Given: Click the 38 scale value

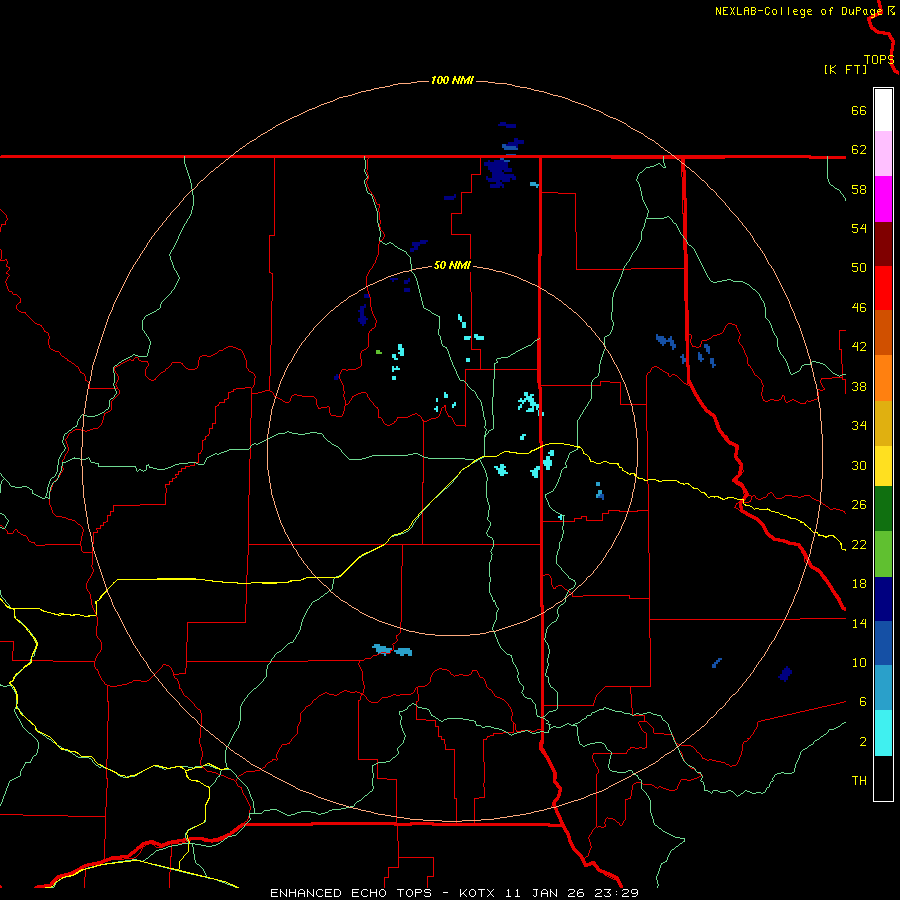Looking at the screenshot, I should point(859,386).
